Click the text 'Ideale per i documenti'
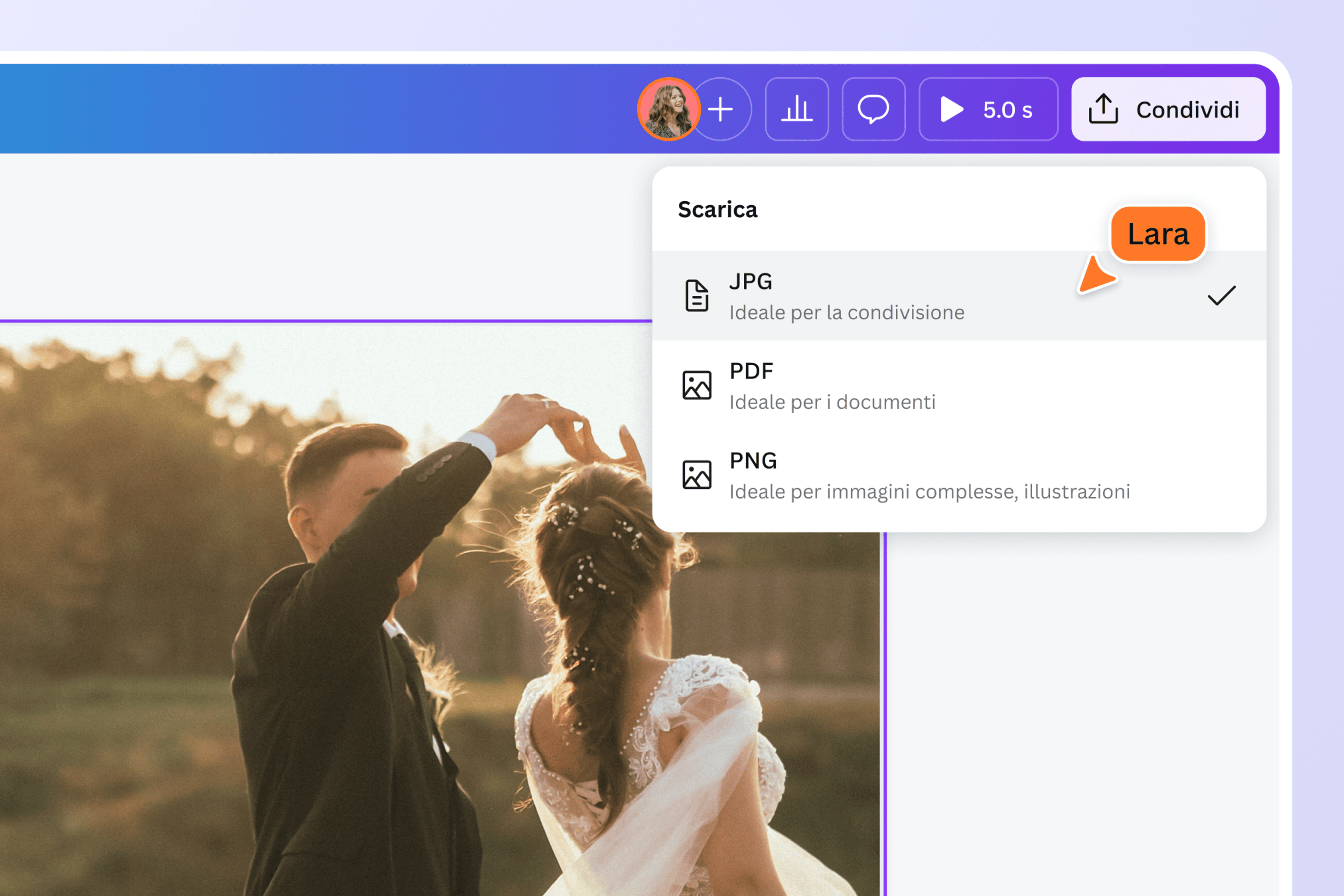 [x=833, y=402]
